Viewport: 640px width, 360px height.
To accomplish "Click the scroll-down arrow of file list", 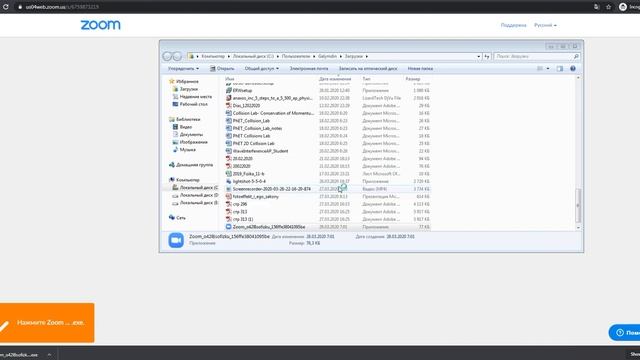I will (x=578, y=228).
